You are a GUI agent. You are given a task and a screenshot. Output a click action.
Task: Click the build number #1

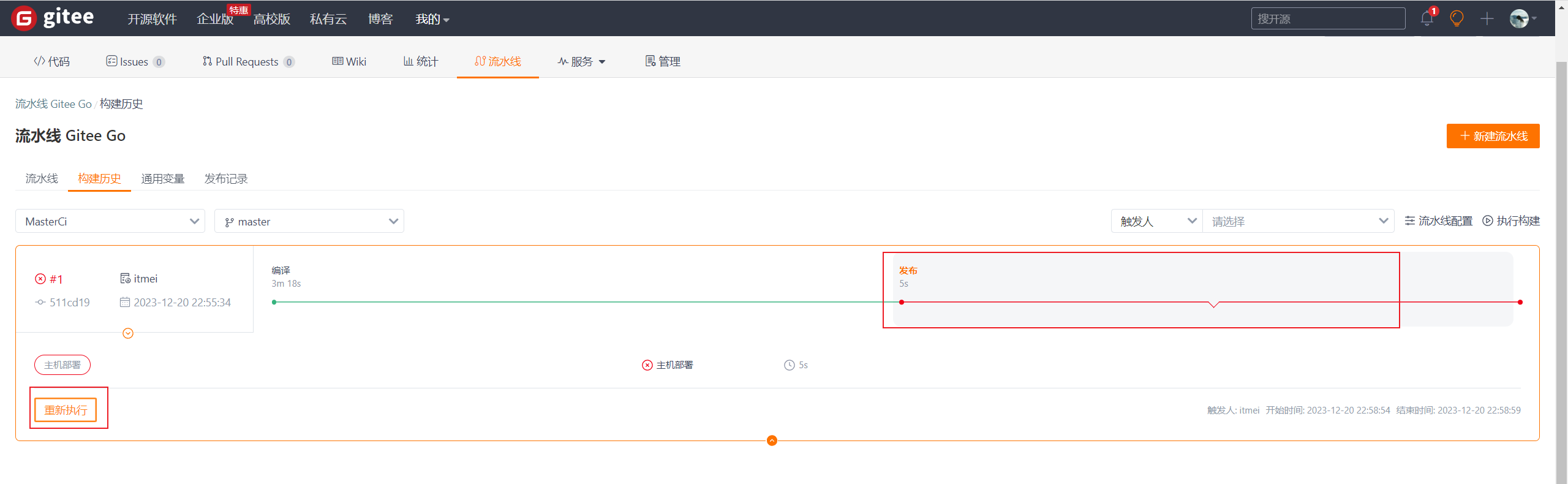(x=56, y=279)
